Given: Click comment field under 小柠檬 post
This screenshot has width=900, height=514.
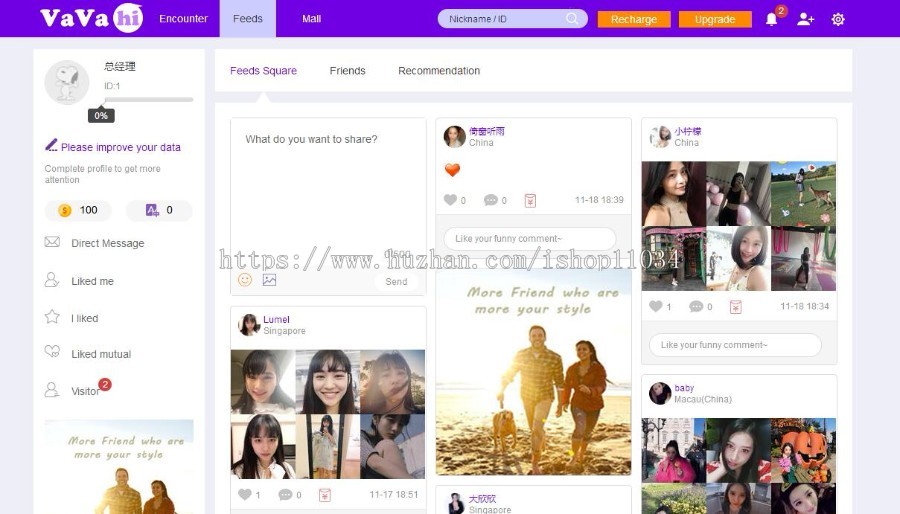Looking at the screenshot, I should [735, 345].
